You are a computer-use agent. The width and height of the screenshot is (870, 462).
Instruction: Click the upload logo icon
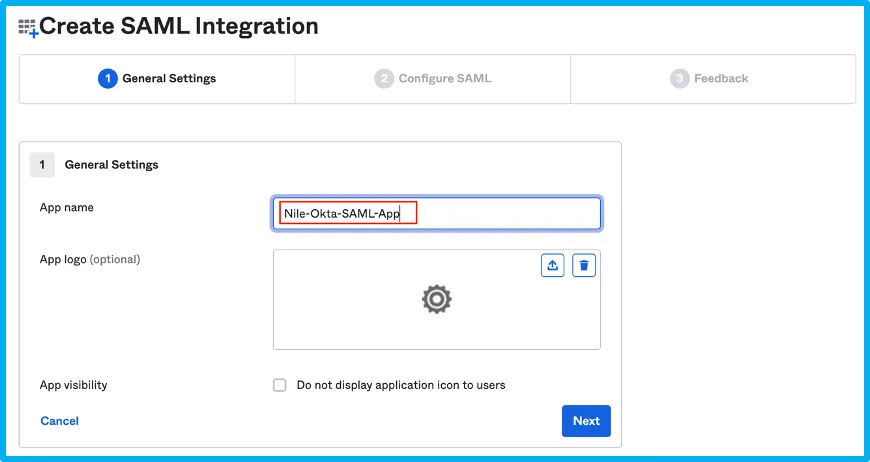(553, 266)
